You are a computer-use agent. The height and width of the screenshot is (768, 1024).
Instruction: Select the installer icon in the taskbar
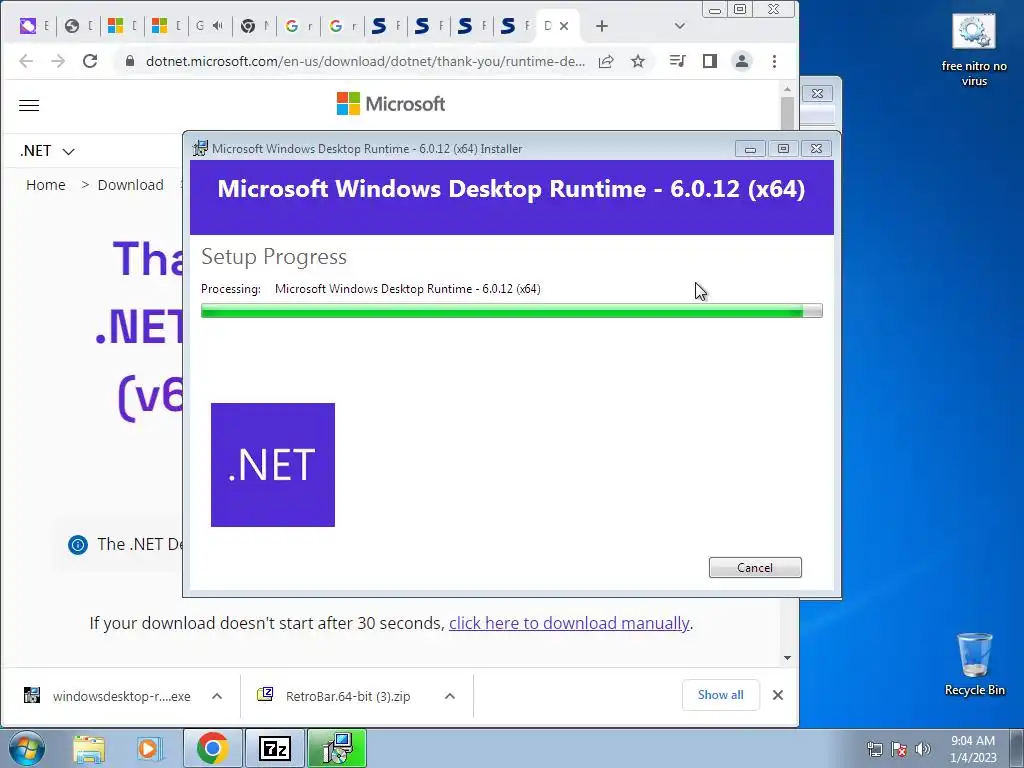tap(337, 748)
